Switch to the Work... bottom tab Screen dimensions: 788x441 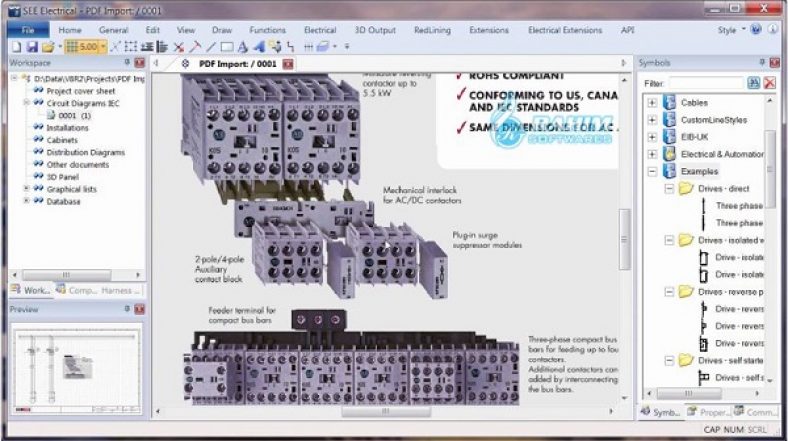tap(32, 290)
